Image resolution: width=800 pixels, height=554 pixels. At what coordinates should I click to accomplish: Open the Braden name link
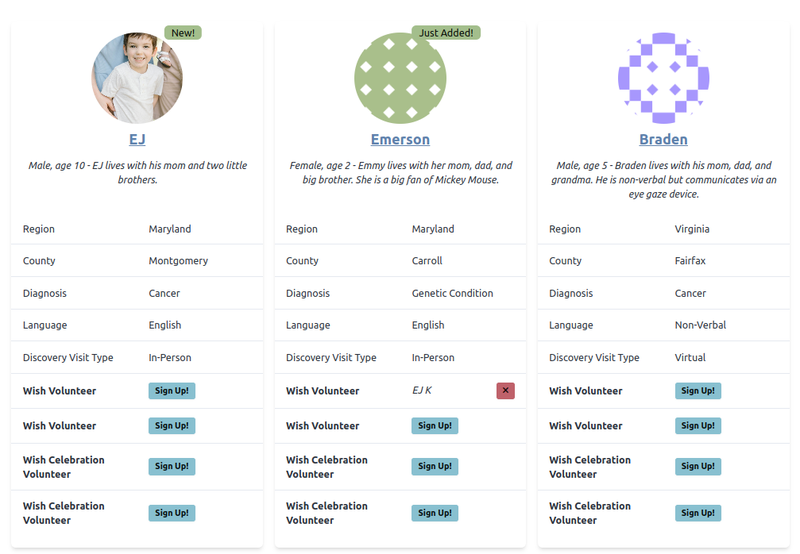pos(663,139)
